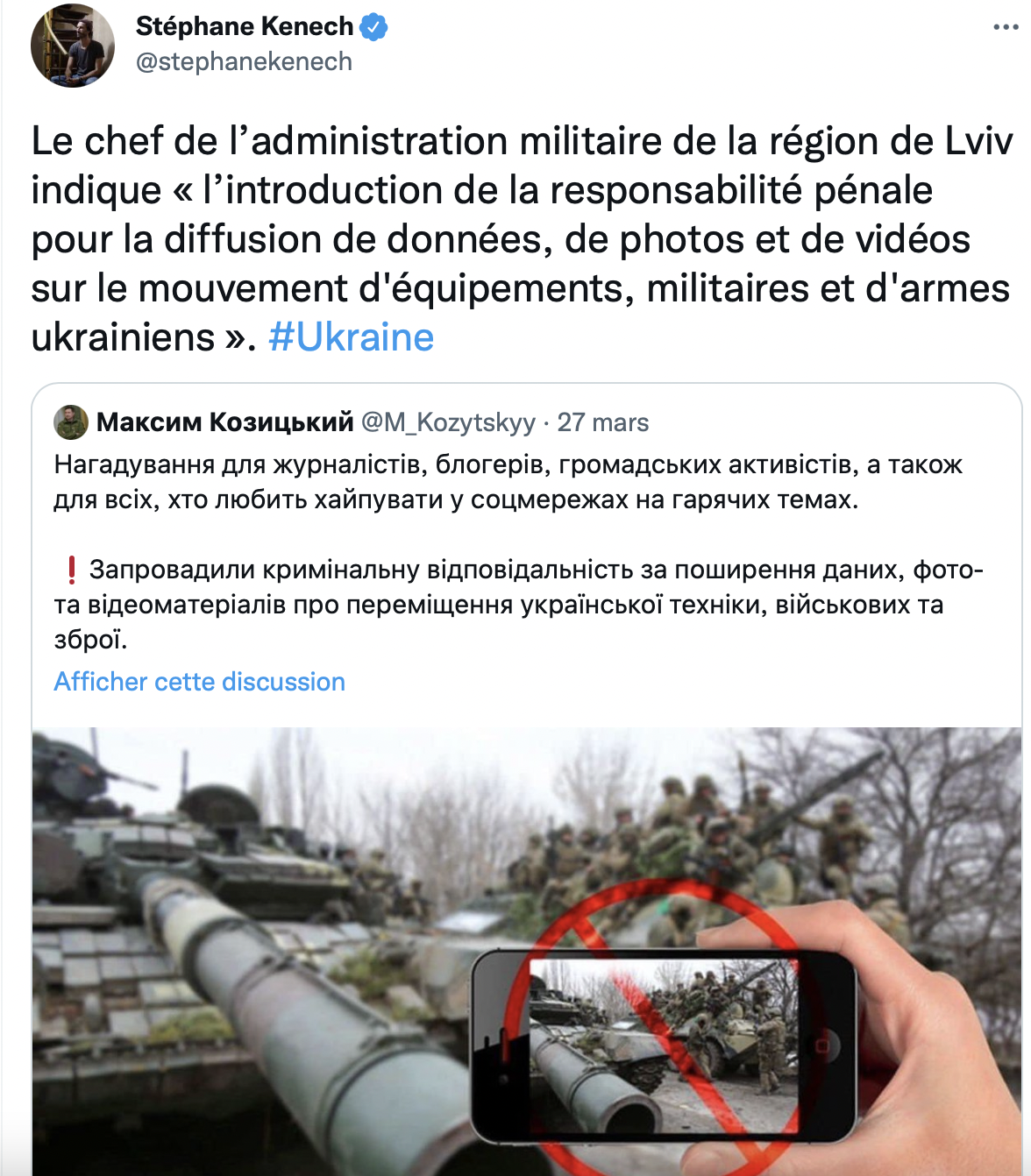Open Stéphane Kenech's profile avatar
The width and height of the screenshot is (1031, 1176).
point(73,46)
